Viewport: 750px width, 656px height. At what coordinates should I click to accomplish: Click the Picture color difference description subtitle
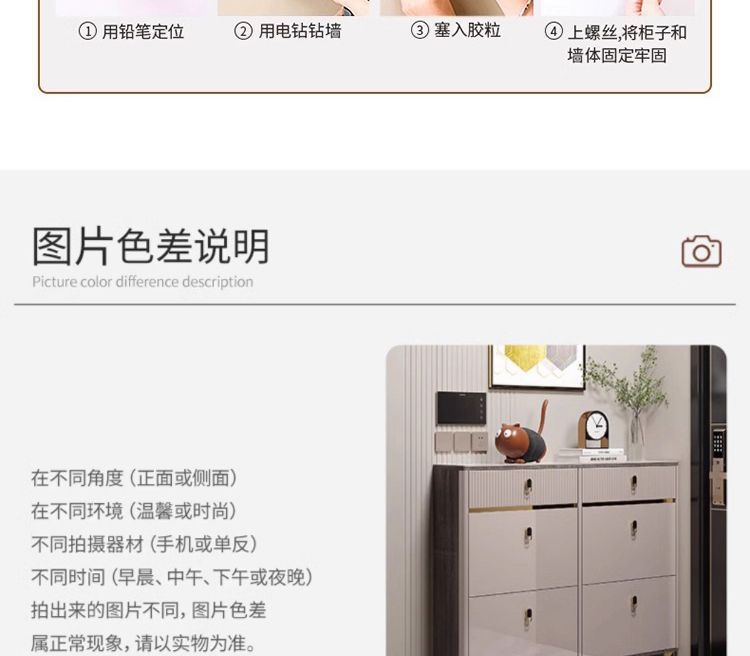click(143, 282)
